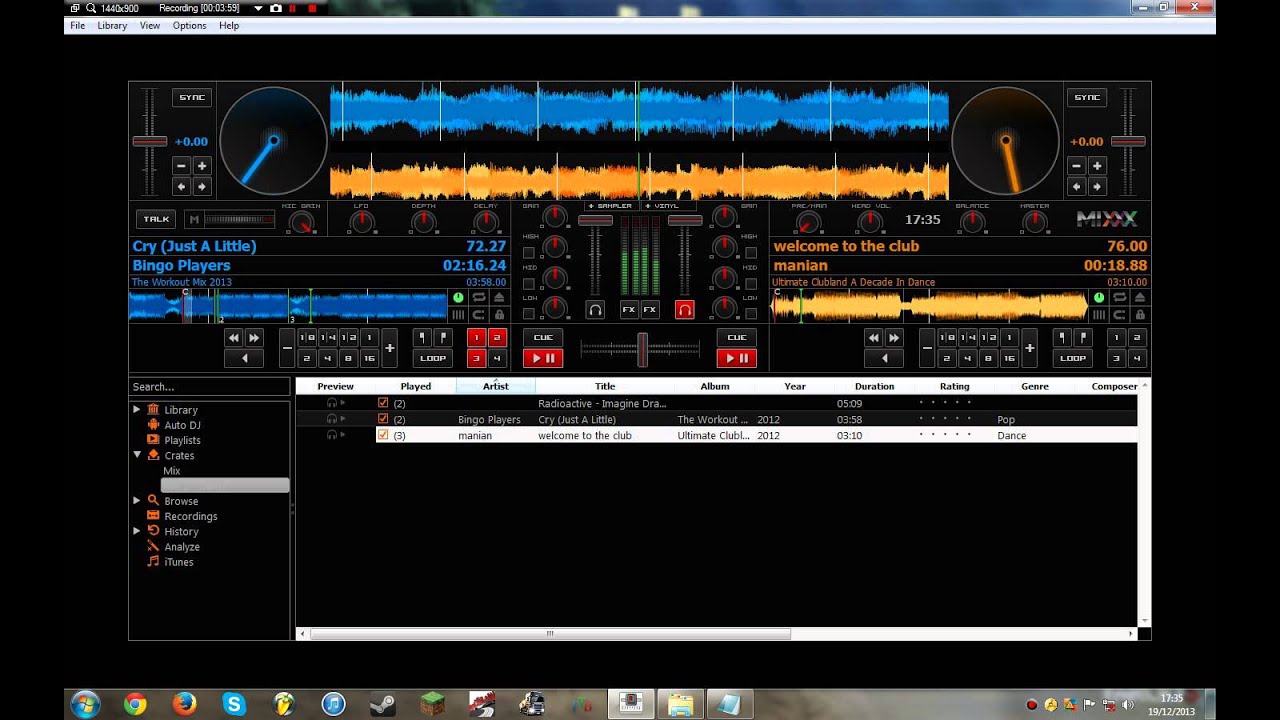Viewport: 1280px width, 720px height.
Task: Nudge left deck pitch up with plus
Action: 201,166
